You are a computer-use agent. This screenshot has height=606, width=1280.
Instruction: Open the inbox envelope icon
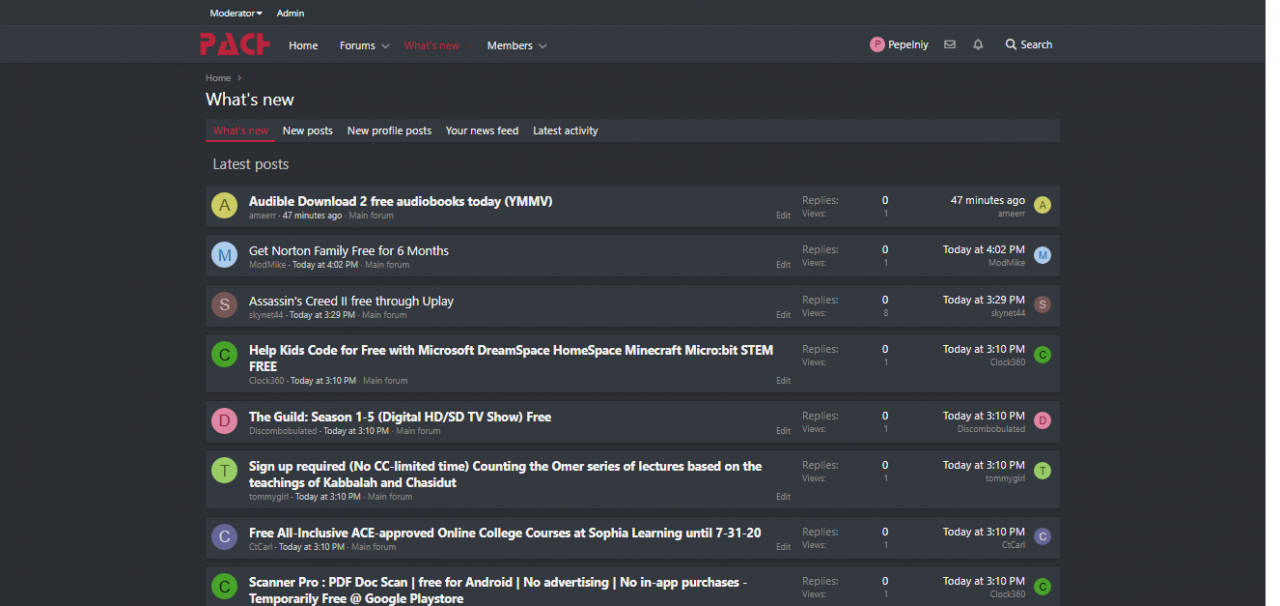click(949, 45)
